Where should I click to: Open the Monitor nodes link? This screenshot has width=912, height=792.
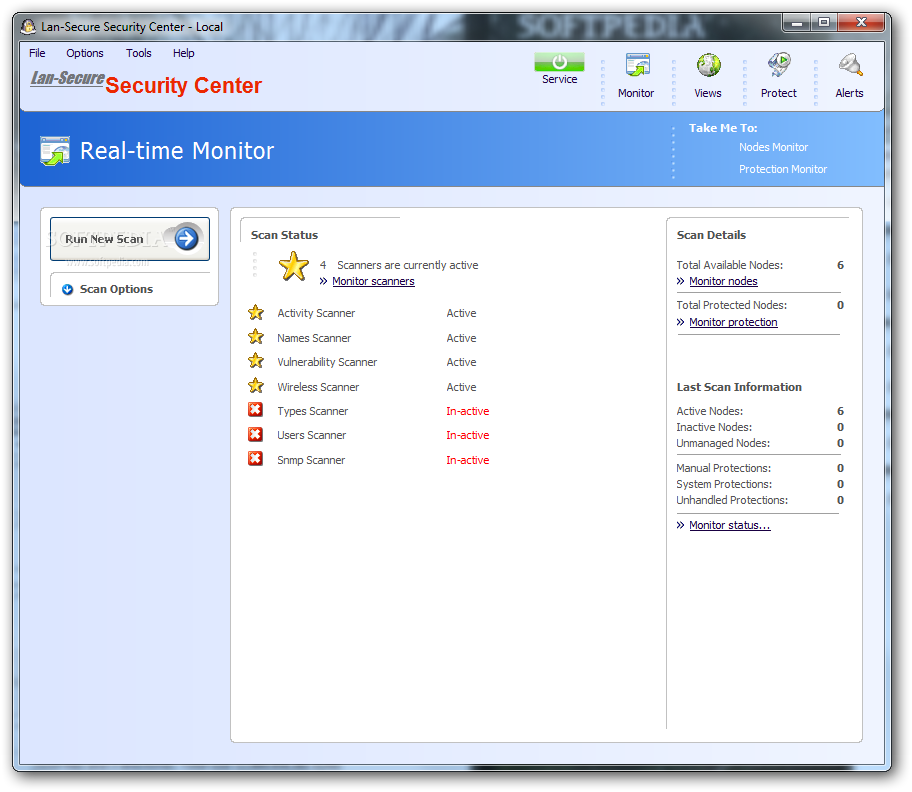point(723,281)
